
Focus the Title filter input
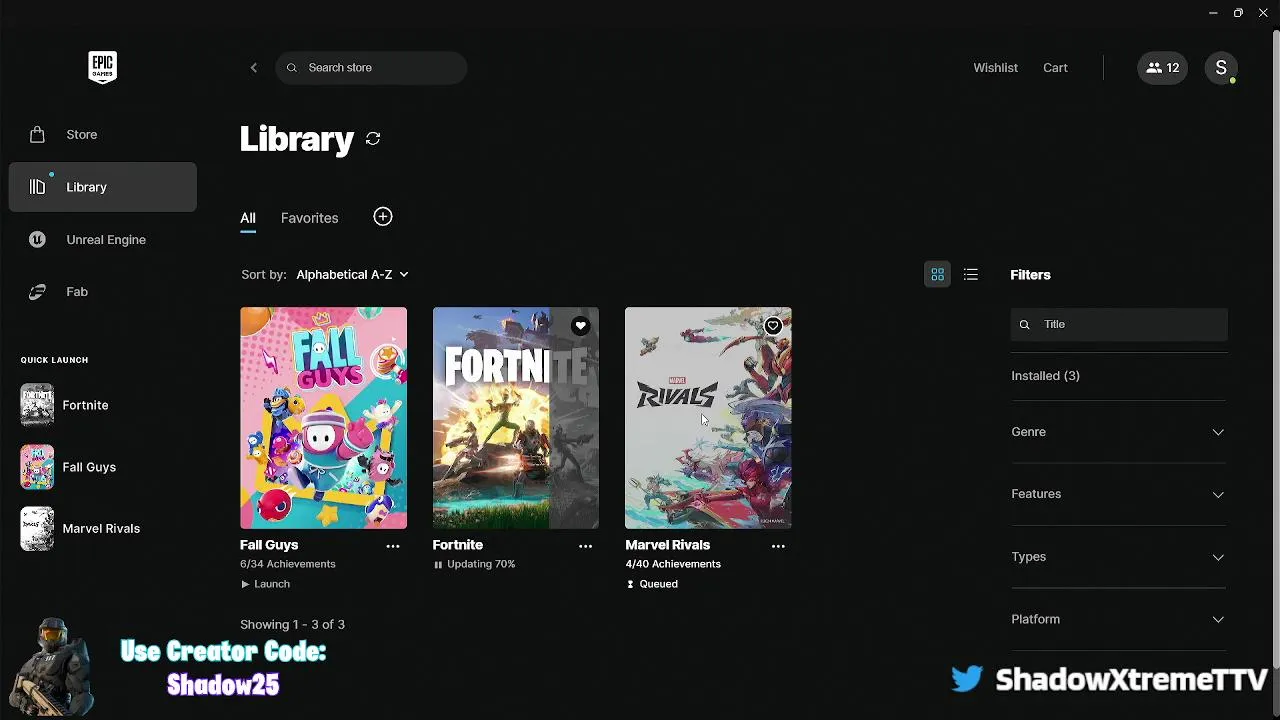[x=1119, y=325]
